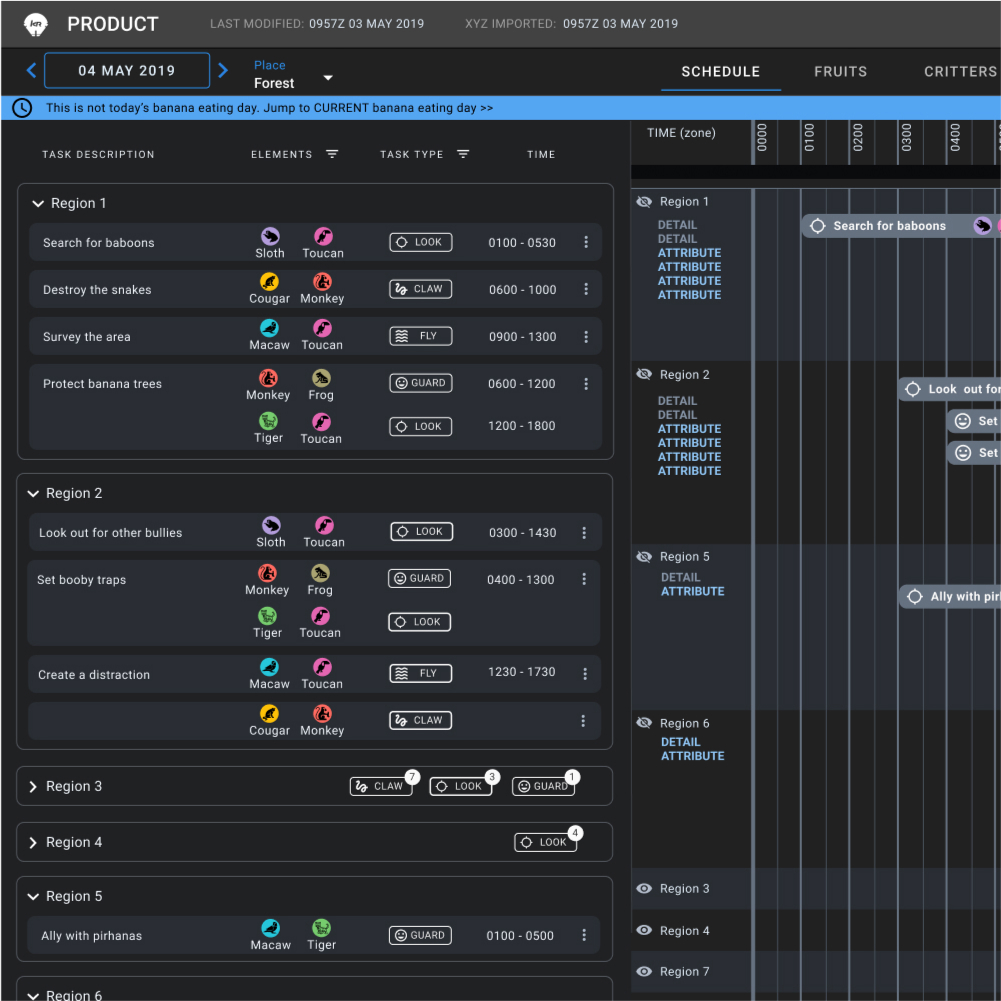The height and width of the screenshot is (1001, 1001).
Task: Click the app logo next to PRODUCT
Action: tap(36, 24)
